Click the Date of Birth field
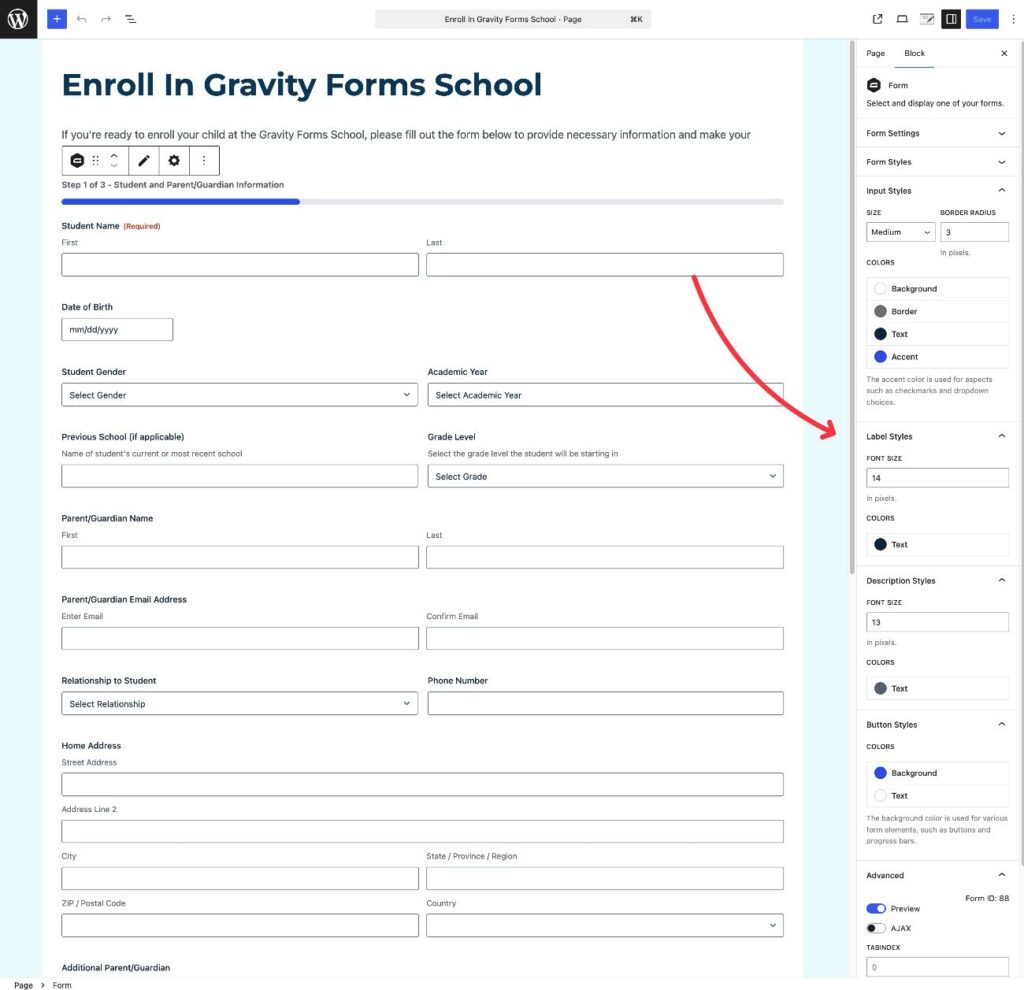Screen dimensions: 1024x990 [117, 329]
